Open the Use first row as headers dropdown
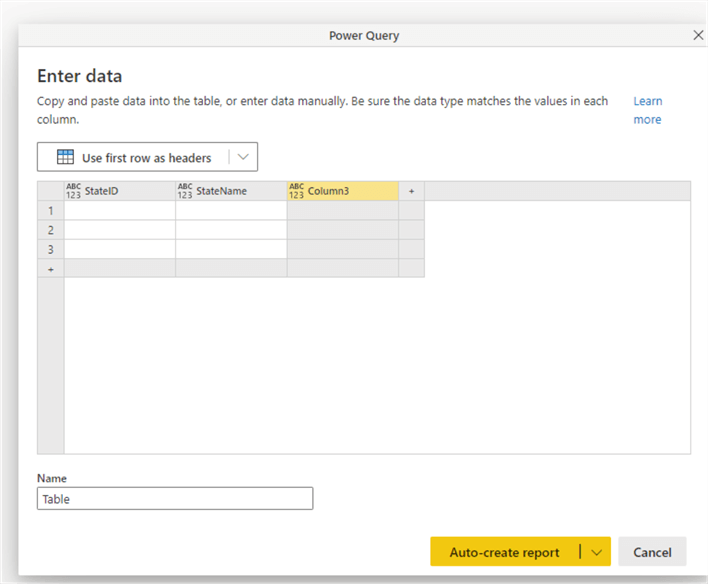This screenshot has height=584, width=708. click(243, 157)
